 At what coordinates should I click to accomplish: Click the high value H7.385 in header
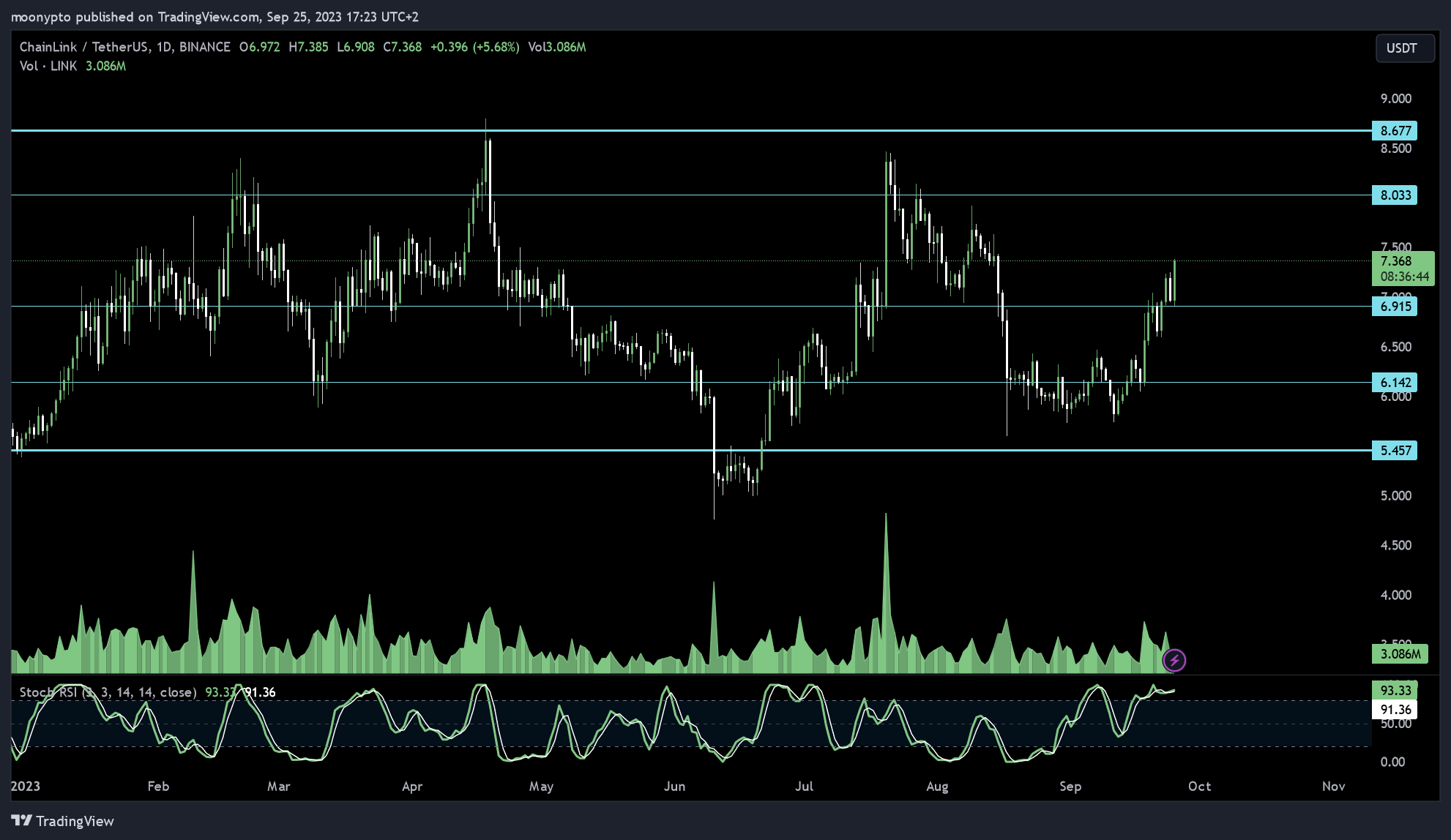tap(308, 47)
